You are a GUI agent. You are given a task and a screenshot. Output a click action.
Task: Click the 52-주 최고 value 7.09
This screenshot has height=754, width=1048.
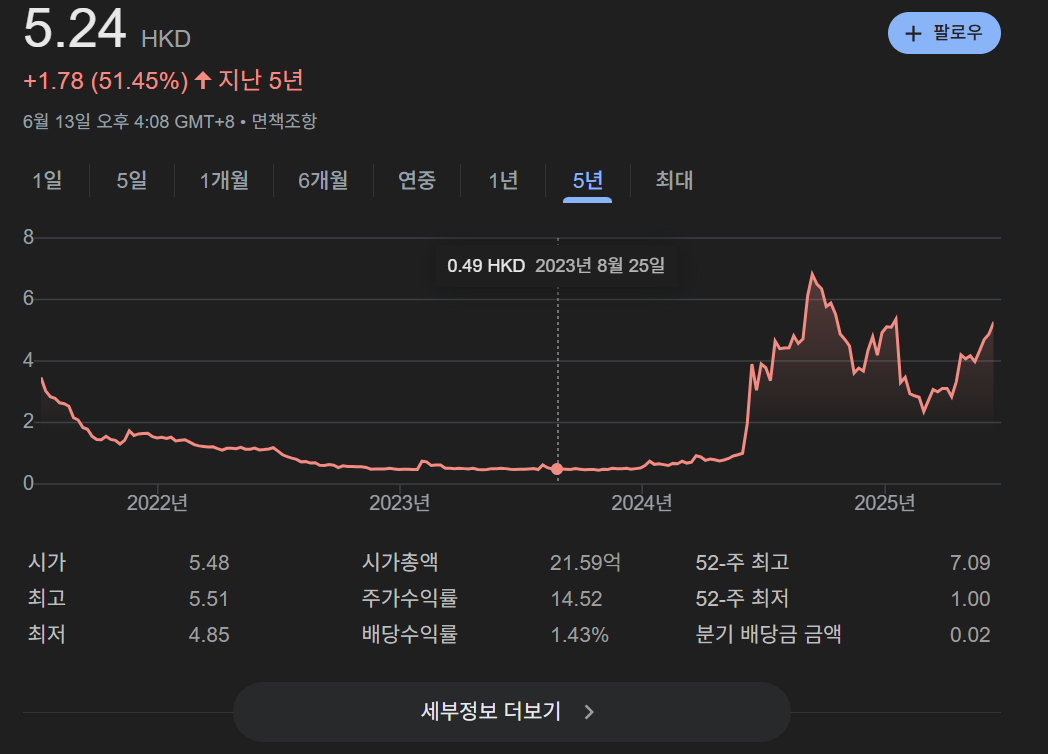(970, 563)
